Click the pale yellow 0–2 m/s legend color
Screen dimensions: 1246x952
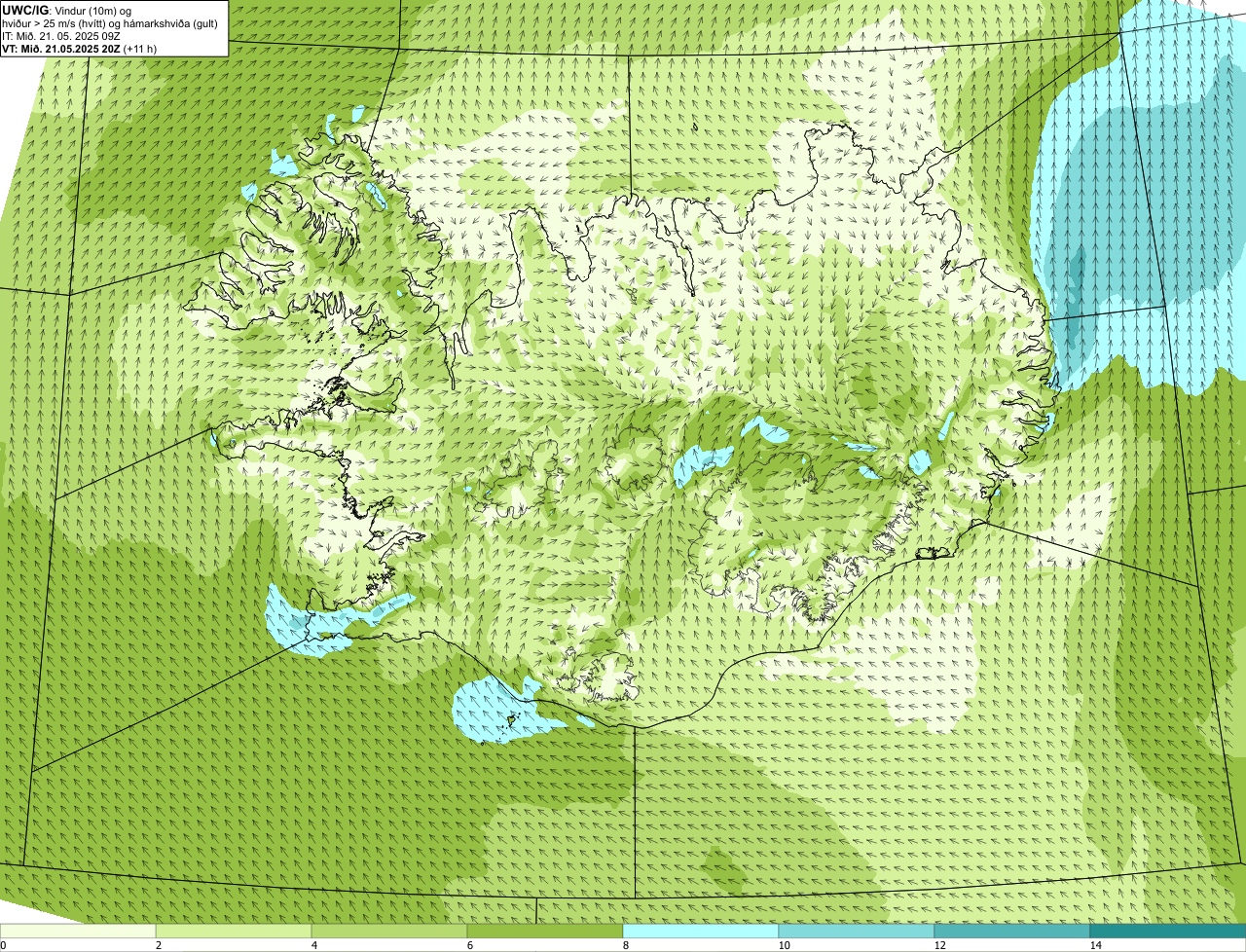point(78,931)
